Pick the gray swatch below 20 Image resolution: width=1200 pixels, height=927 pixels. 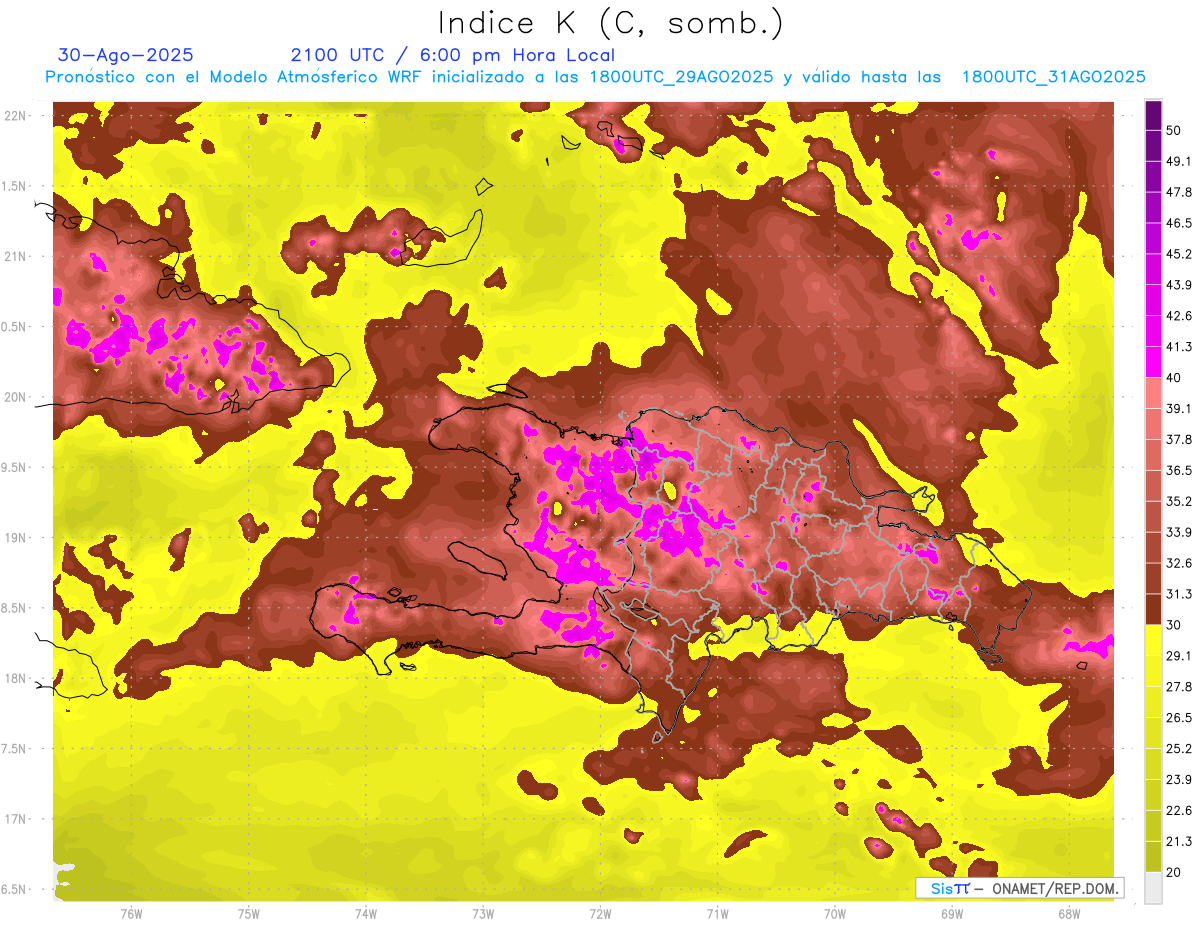1153,888
